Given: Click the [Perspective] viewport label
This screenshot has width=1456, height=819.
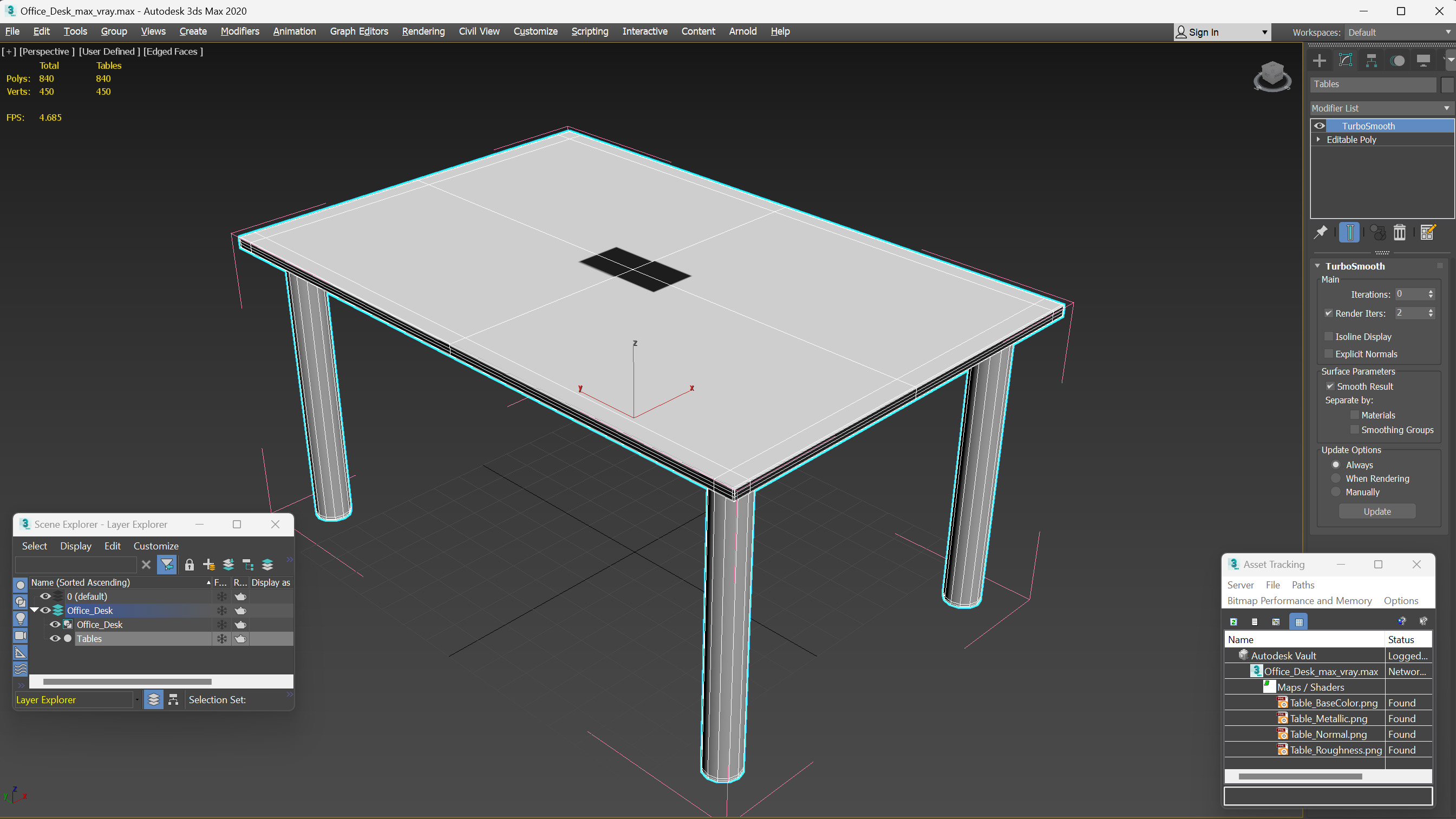Looking at the screenshot, I should coord(47,51).
